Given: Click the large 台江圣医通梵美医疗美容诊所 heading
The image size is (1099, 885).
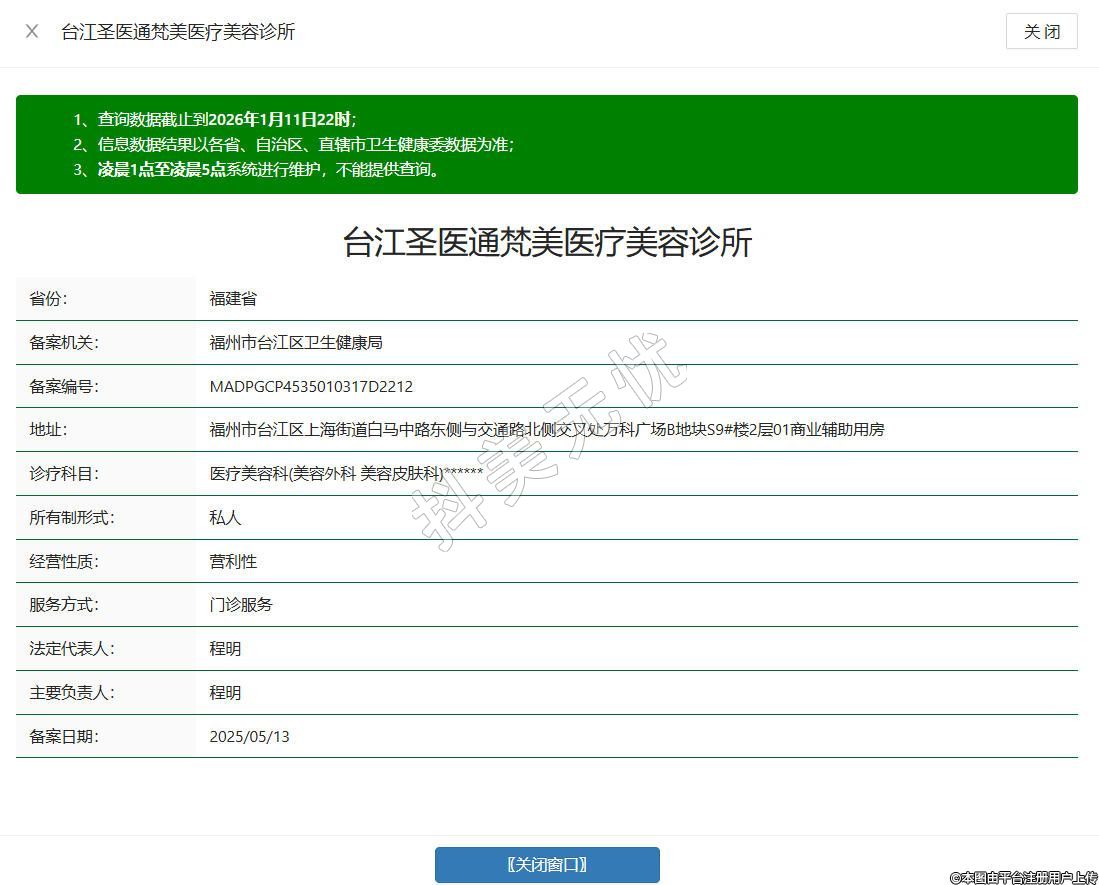Looking at the screenshot, I should click(547, 242).
